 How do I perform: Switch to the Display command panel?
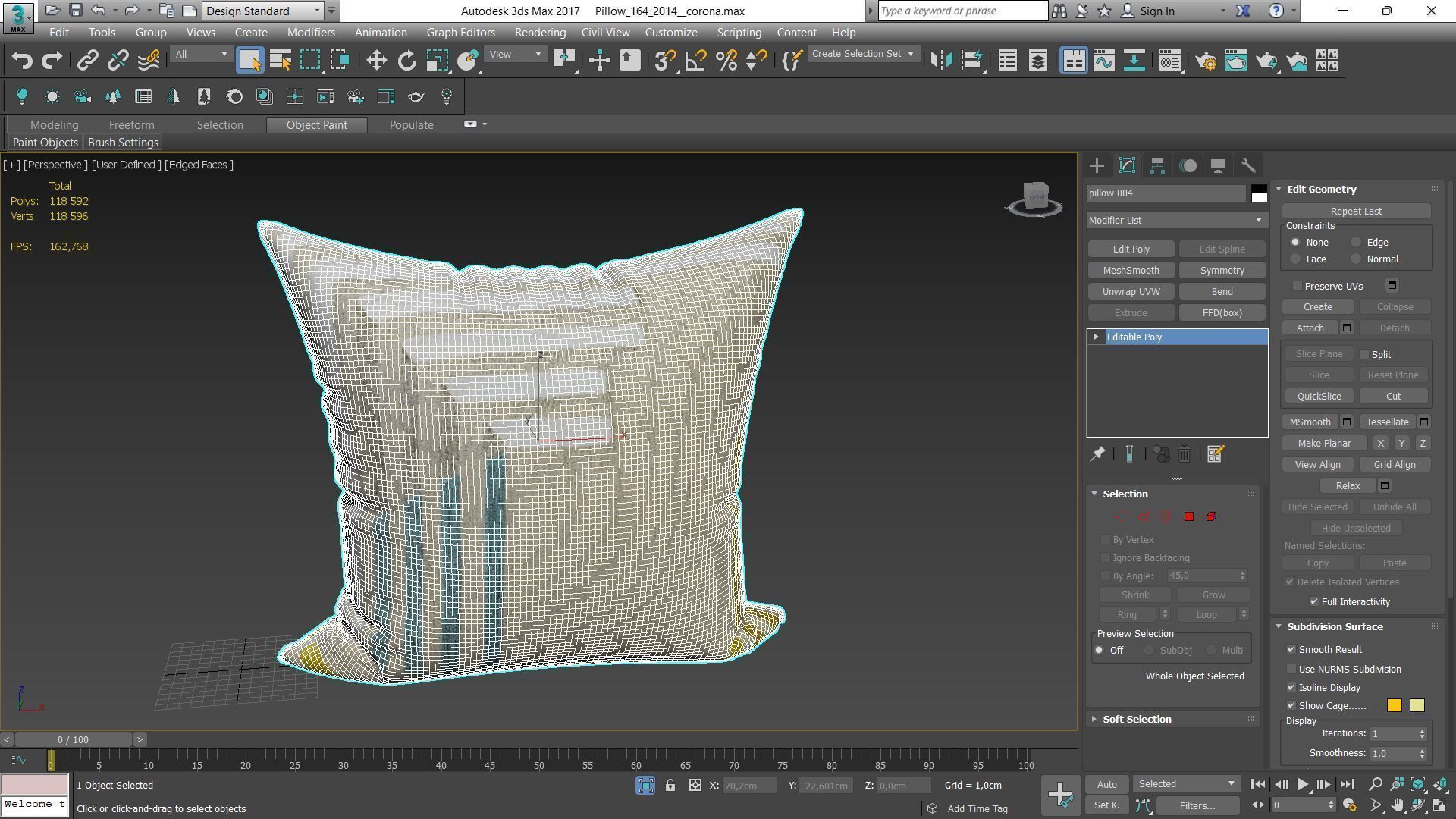[1218, 165]
